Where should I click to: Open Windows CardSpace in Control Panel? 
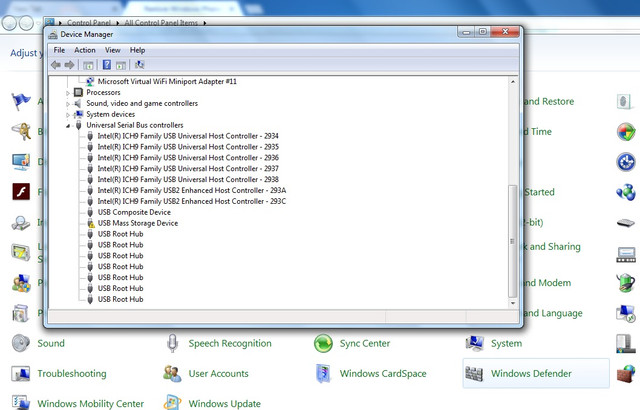point(383,374)
